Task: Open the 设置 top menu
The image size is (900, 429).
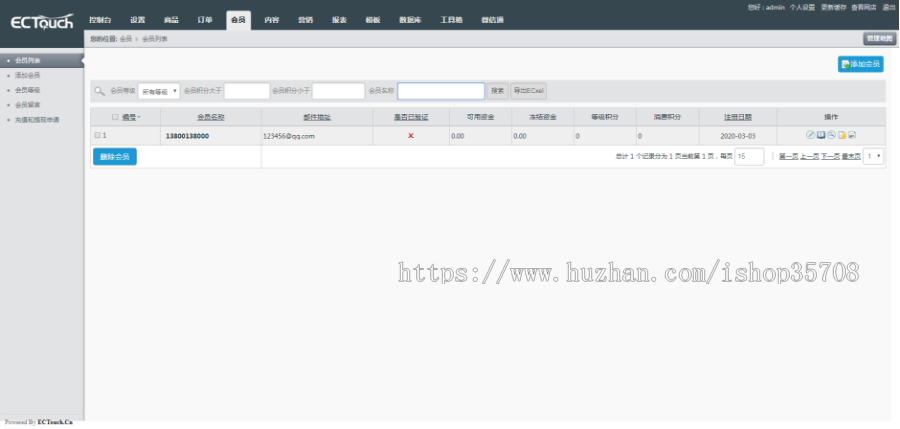Action: (138, 20)
